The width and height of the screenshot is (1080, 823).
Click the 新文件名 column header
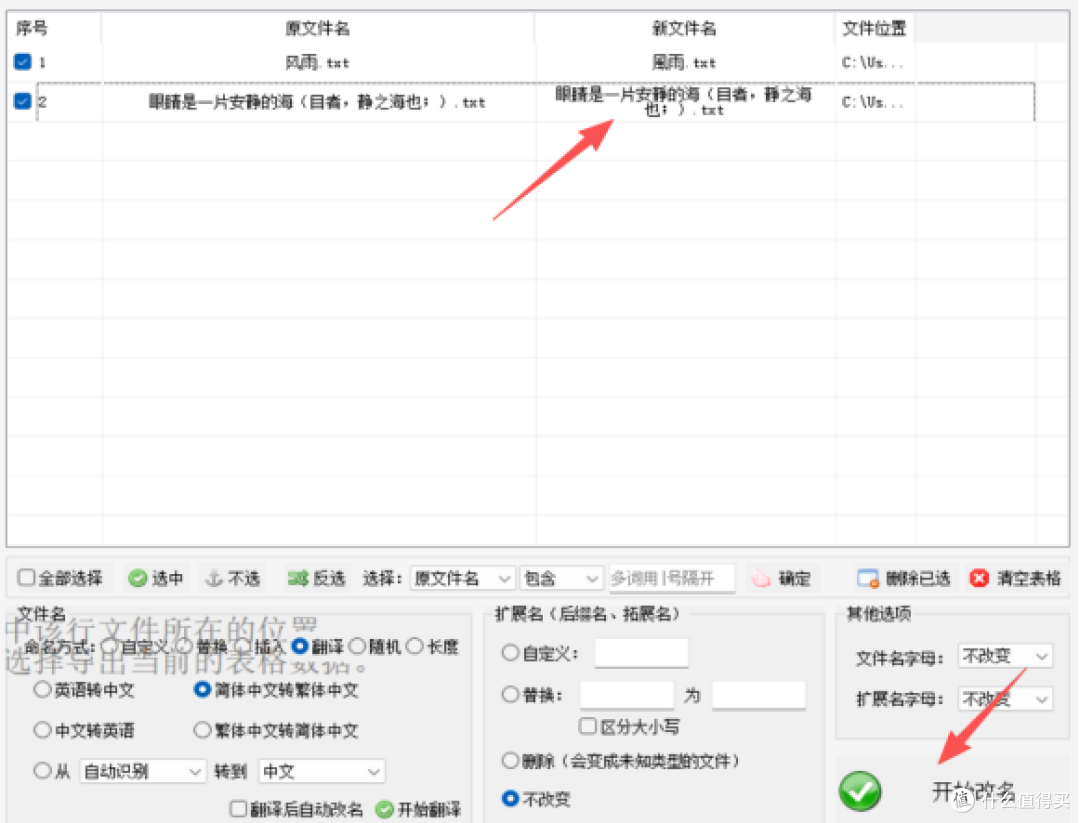pos(684,28)
